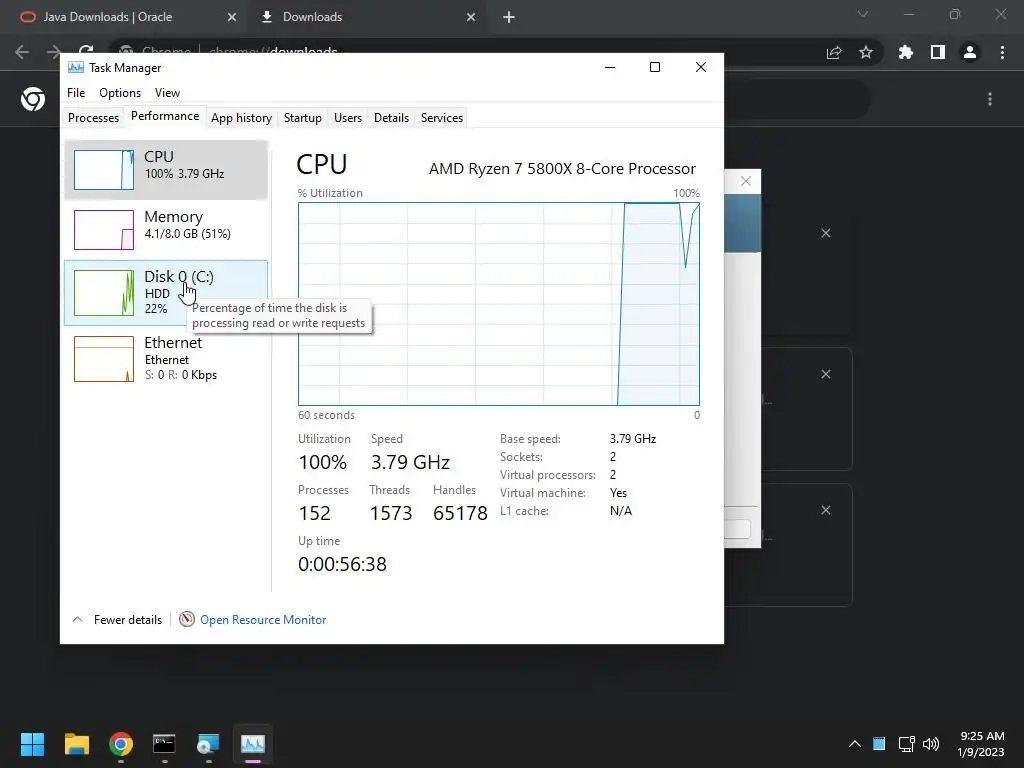Screen dimensions: 1024x768
Task: Open network icon in system tray
Action: pos(906,744)
